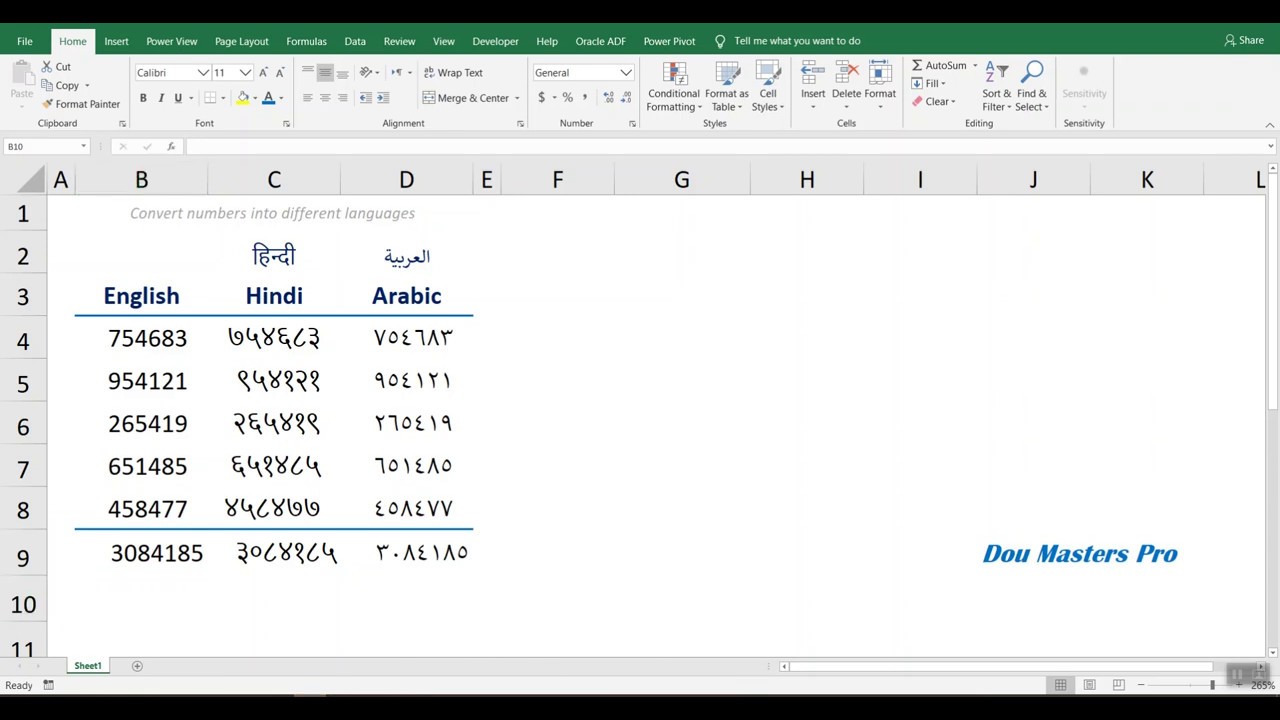The height and width of the screenshot is (720, 1280).
Task: Toggle Underline formatting
Action: point(178,98)
